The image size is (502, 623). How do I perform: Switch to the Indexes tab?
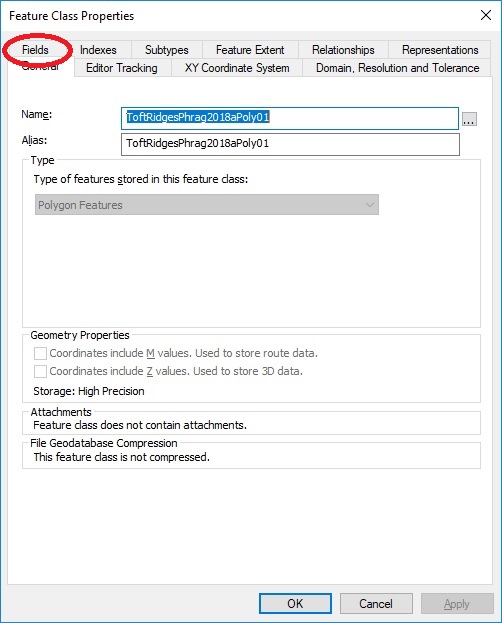click(98, 50)
